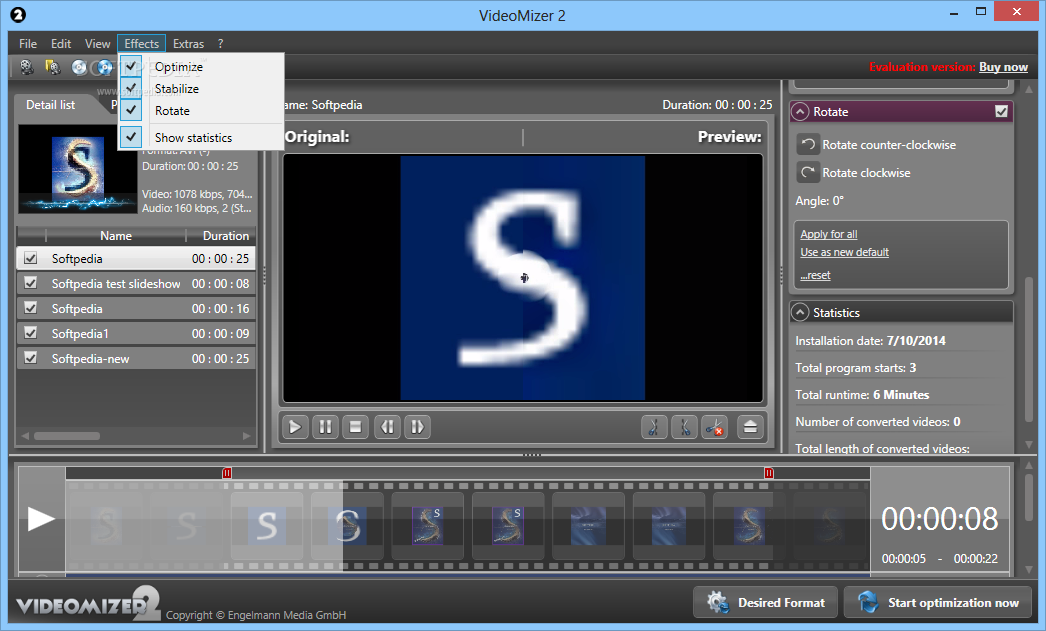
Task: Click the Desired Format button
Action: click(x=764, y=602)
